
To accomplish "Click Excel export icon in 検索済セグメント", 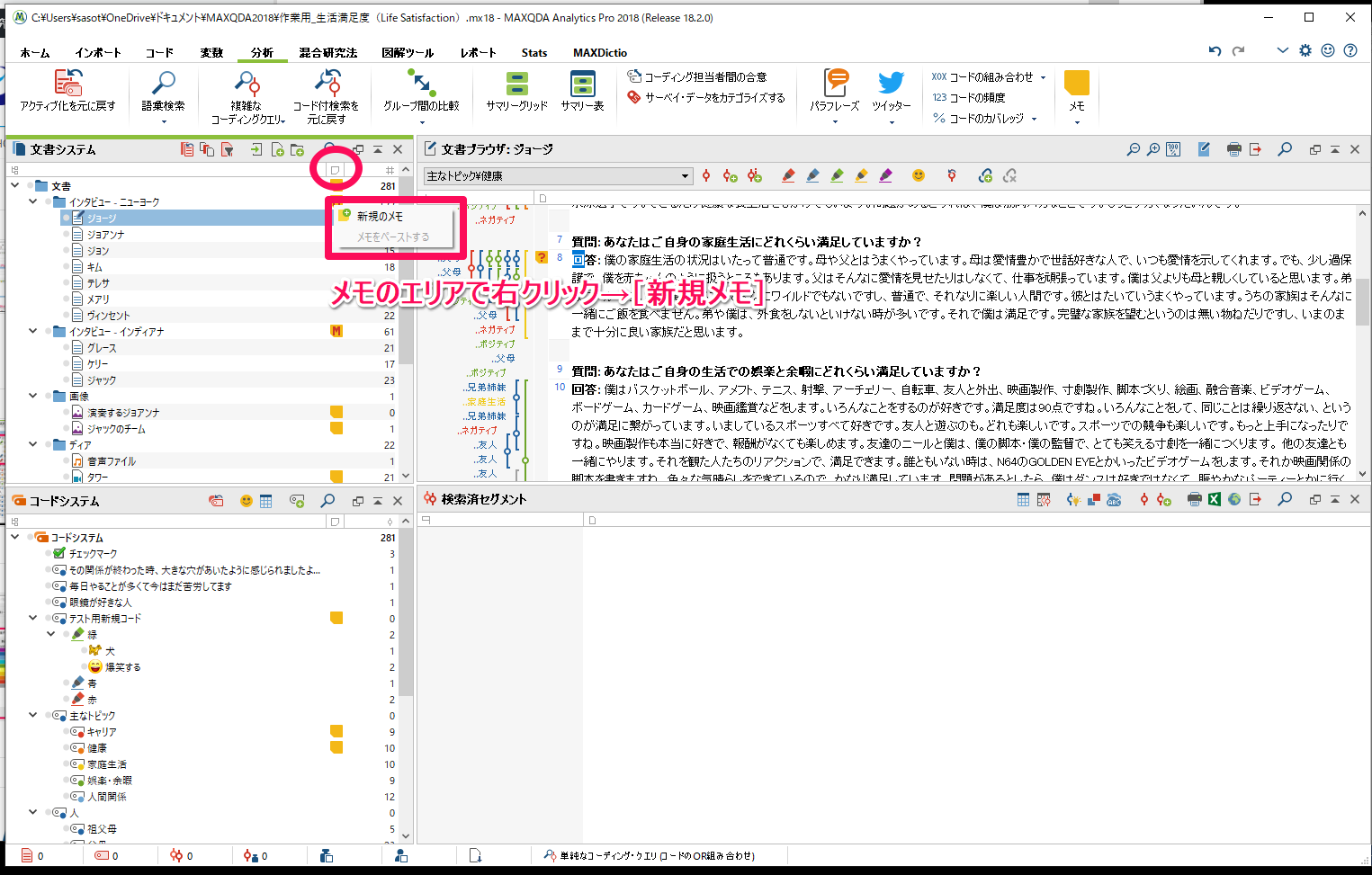I will (x=1215, y=499).
